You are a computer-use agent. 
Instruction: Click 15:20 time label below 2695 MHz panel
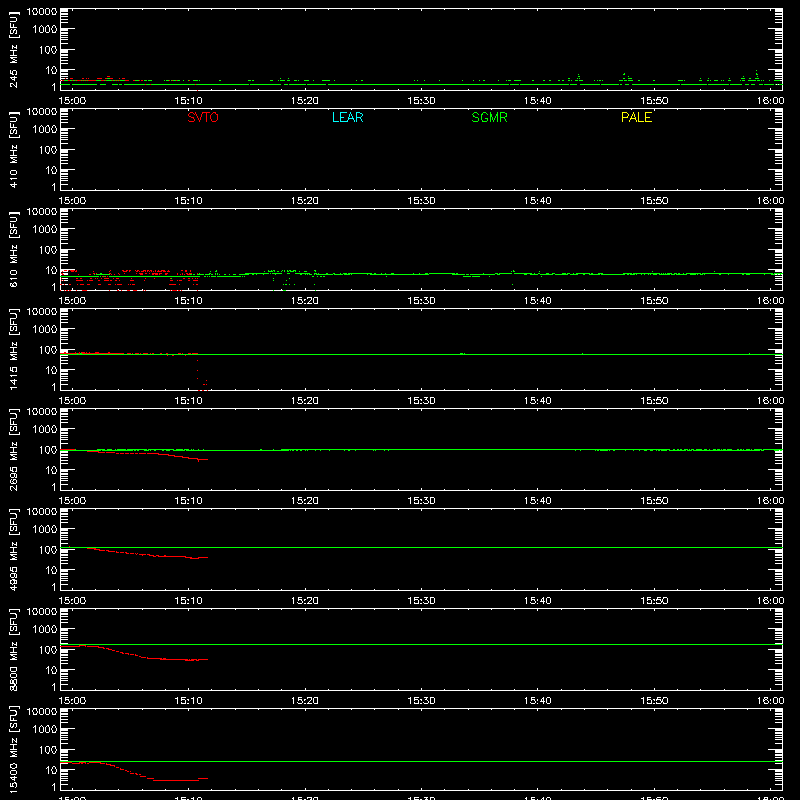[305, 501]
